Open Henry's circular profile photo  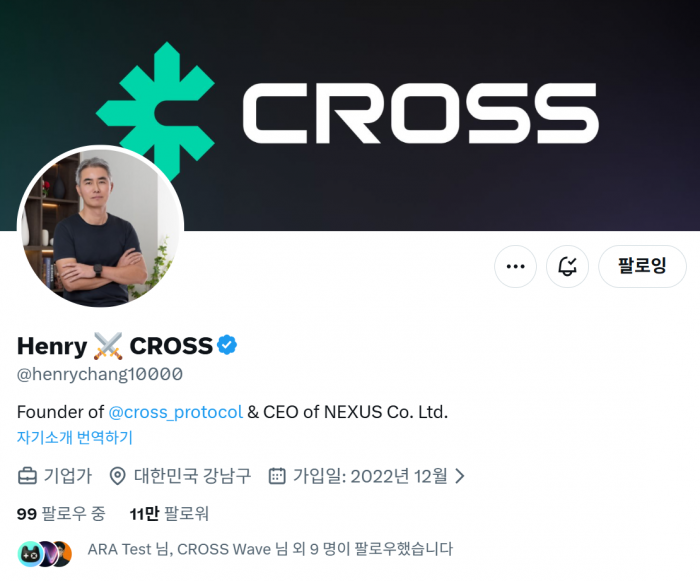point(100,226)
